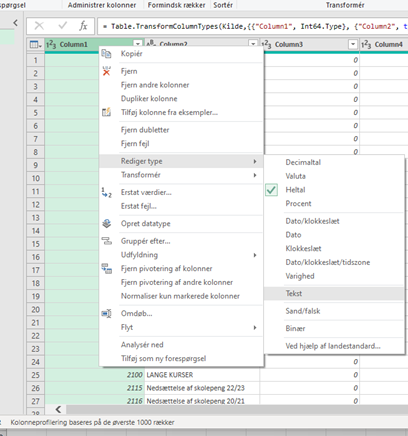The height and width of the screenshot is (436, 408).
Task: Expand the Flyt submenu arrow
Action: pos(255,327)
